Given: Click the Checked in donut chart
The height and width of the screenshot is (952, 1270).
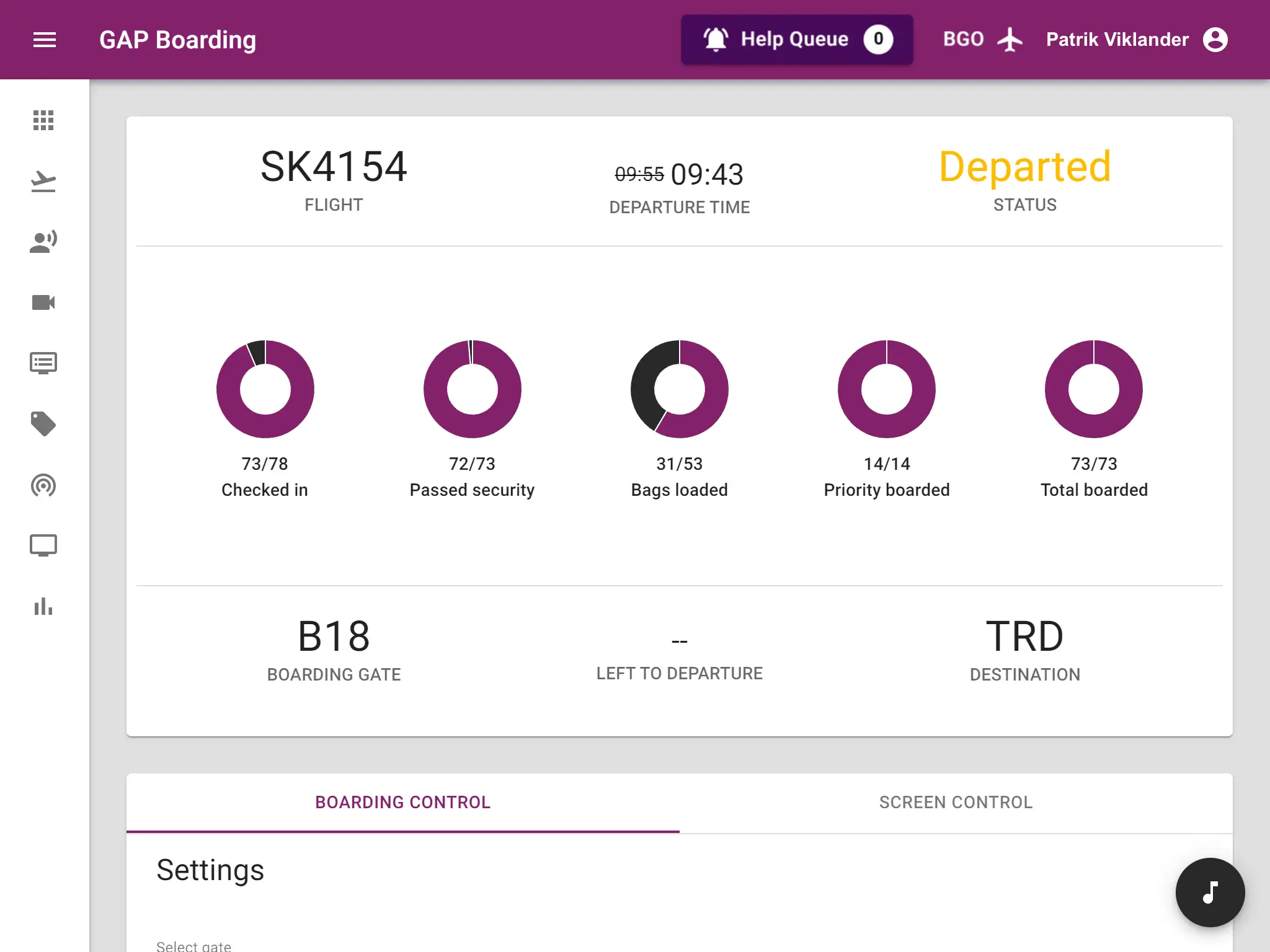Looking at the screenshot, I should point(265,389).
